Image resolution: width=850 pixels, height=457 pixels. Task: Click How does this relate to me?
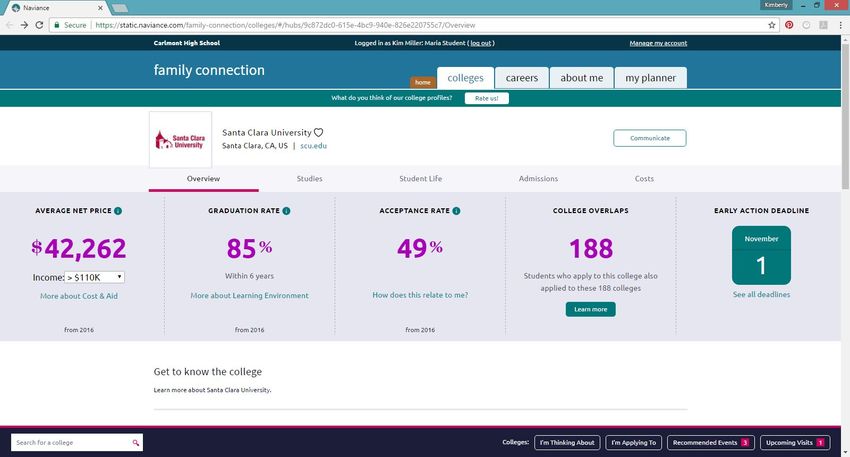tap(420, 295)
